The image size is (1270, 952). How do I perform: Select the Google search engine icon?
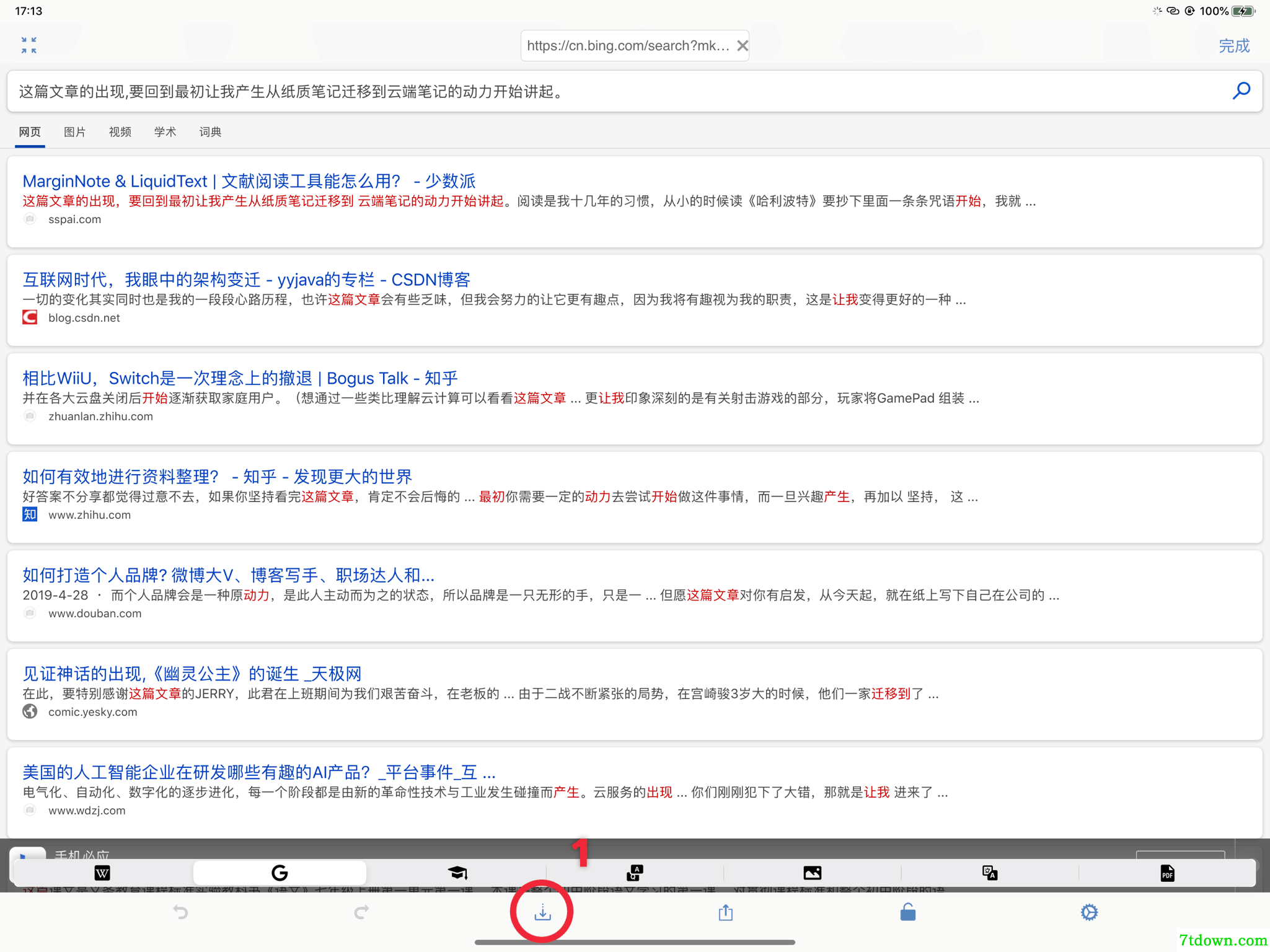[x=280, y=873]
